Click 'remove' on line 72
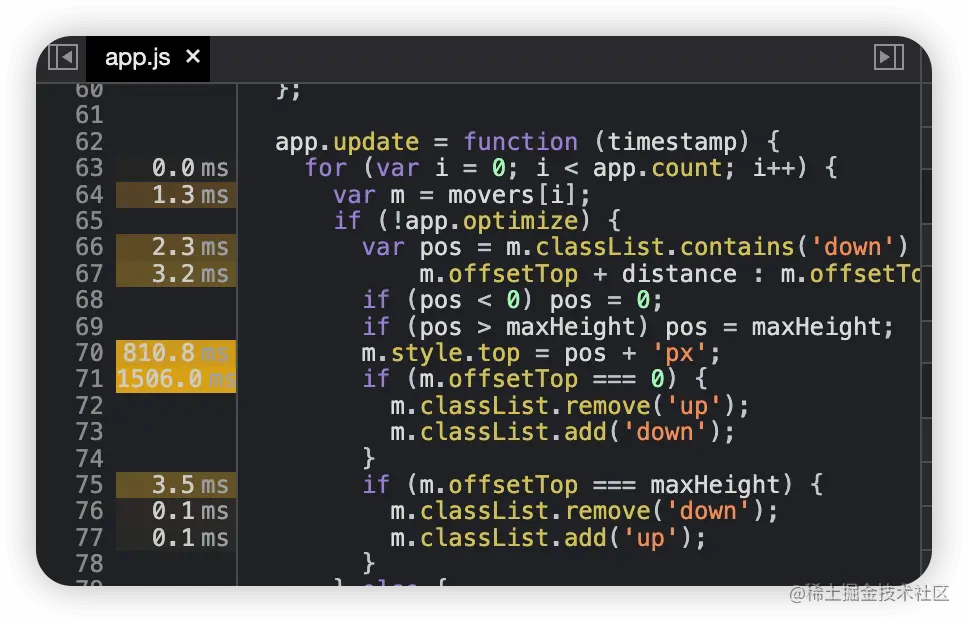The width and height of the screenshot is (968, 622). pos(607,406)
